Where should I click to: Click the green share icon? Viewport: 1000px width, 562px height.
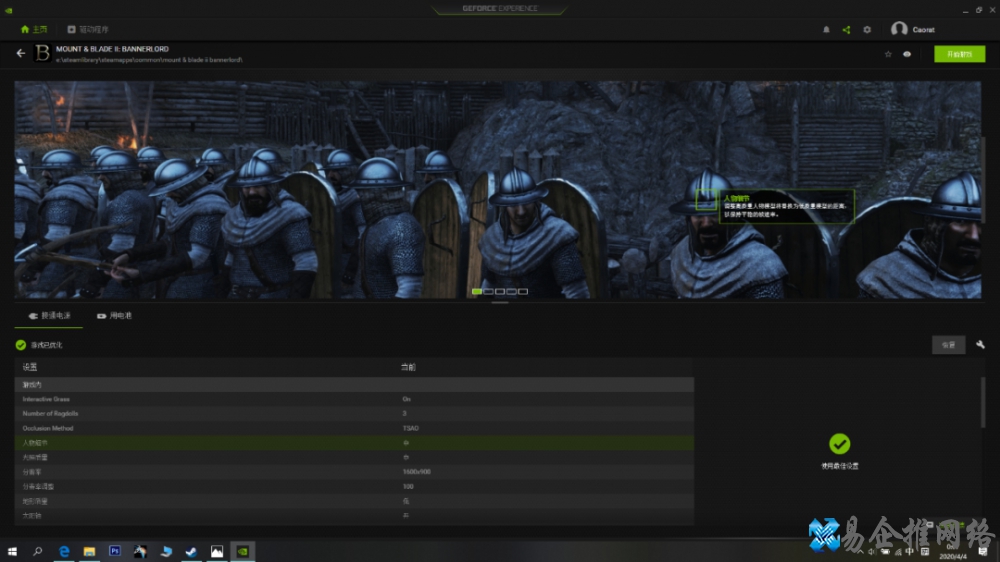pyautogui.click(x=846, y=30)
